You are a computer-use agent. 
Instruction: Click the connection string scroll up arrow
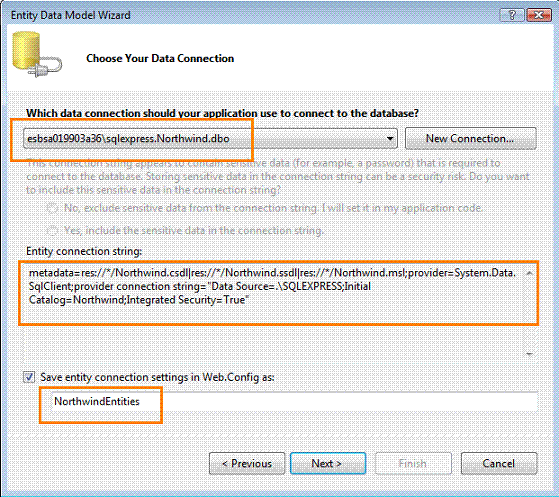point(529,273)
